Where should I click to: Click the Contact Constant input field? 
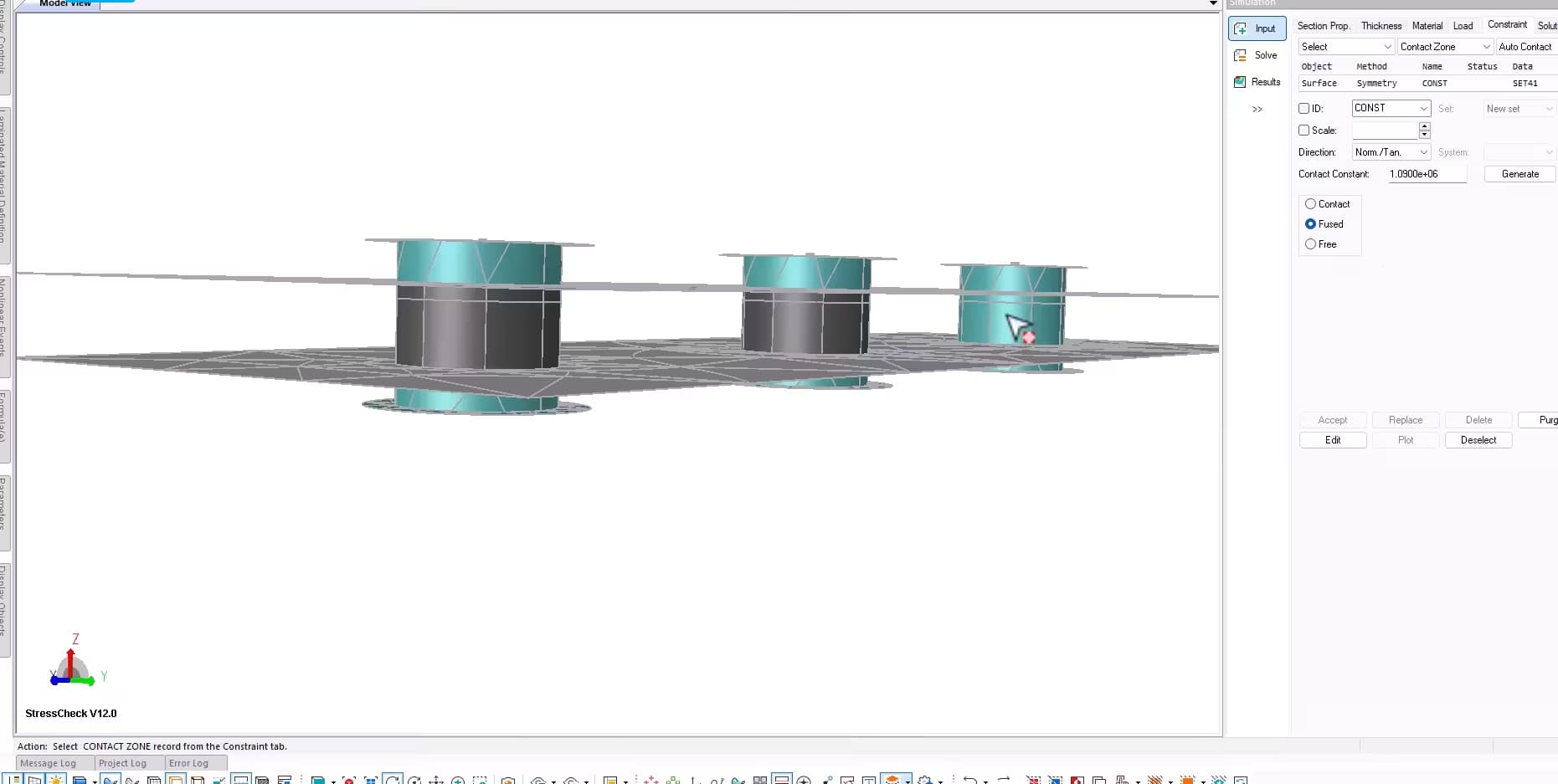(1426, 174)
